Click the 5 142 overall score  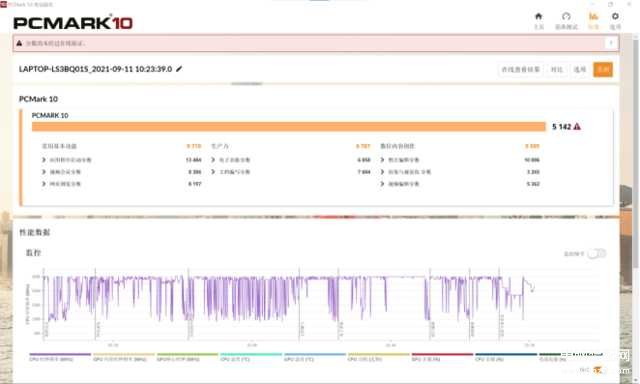pyautogui.click(x=561, y=127)
